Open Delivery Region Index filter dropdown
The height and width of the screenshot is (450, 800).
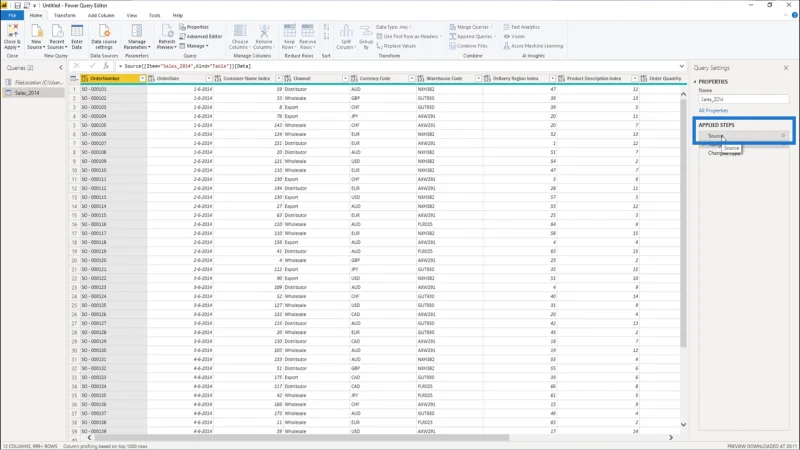point(553,79)
